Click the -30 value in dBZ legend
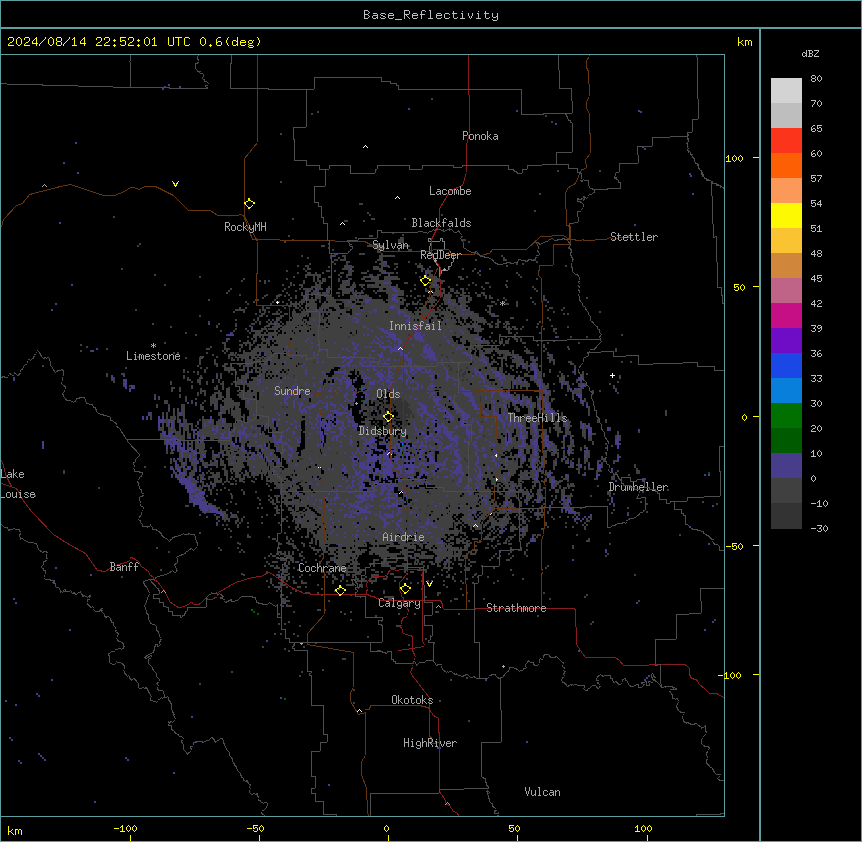 point(819,529)
